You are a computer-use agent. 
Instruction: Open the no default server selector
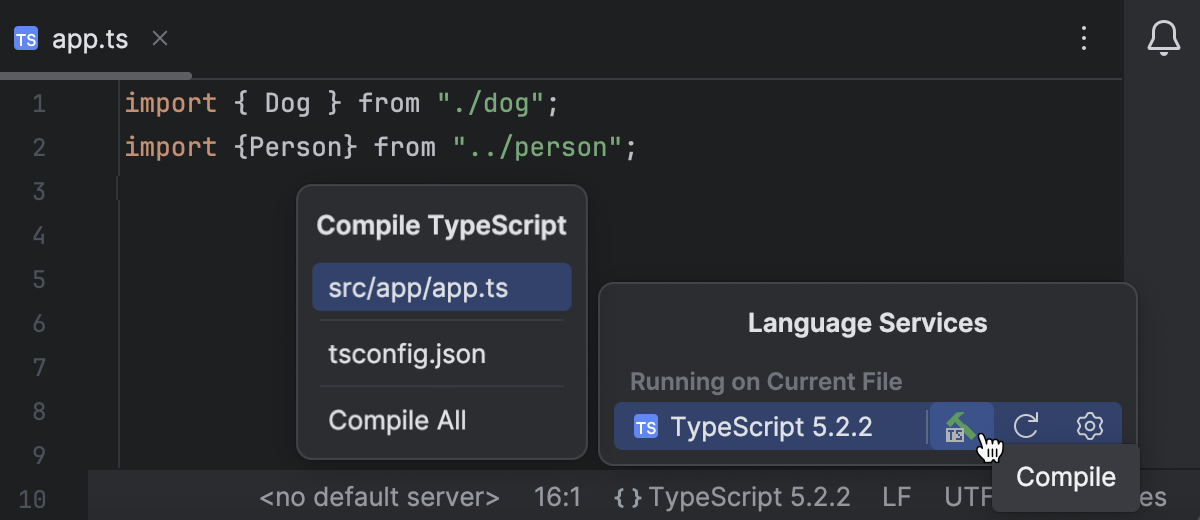coord(379,497)
